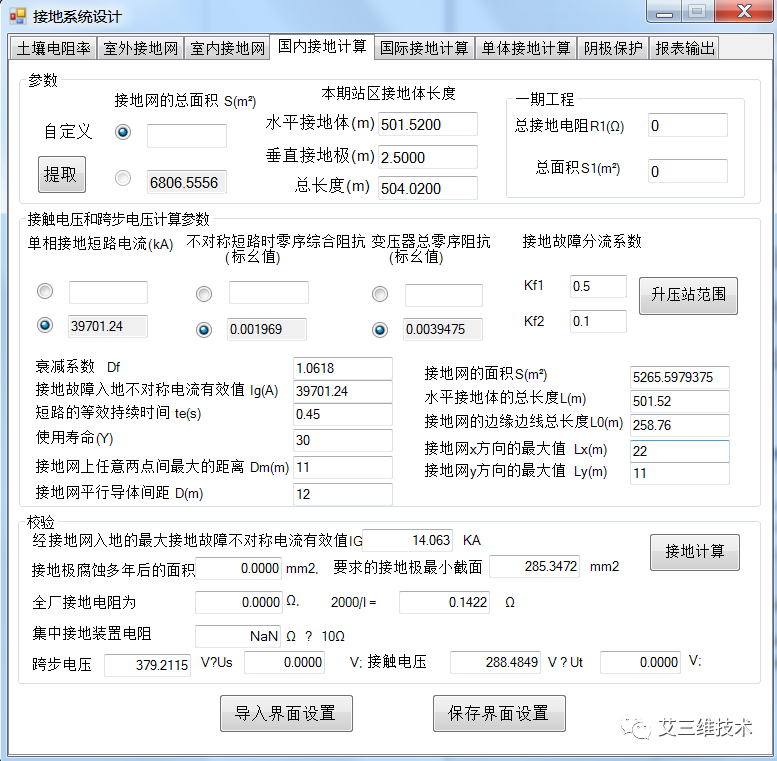Open the 土壤电阻率 tab

click(x=53, y=48)
